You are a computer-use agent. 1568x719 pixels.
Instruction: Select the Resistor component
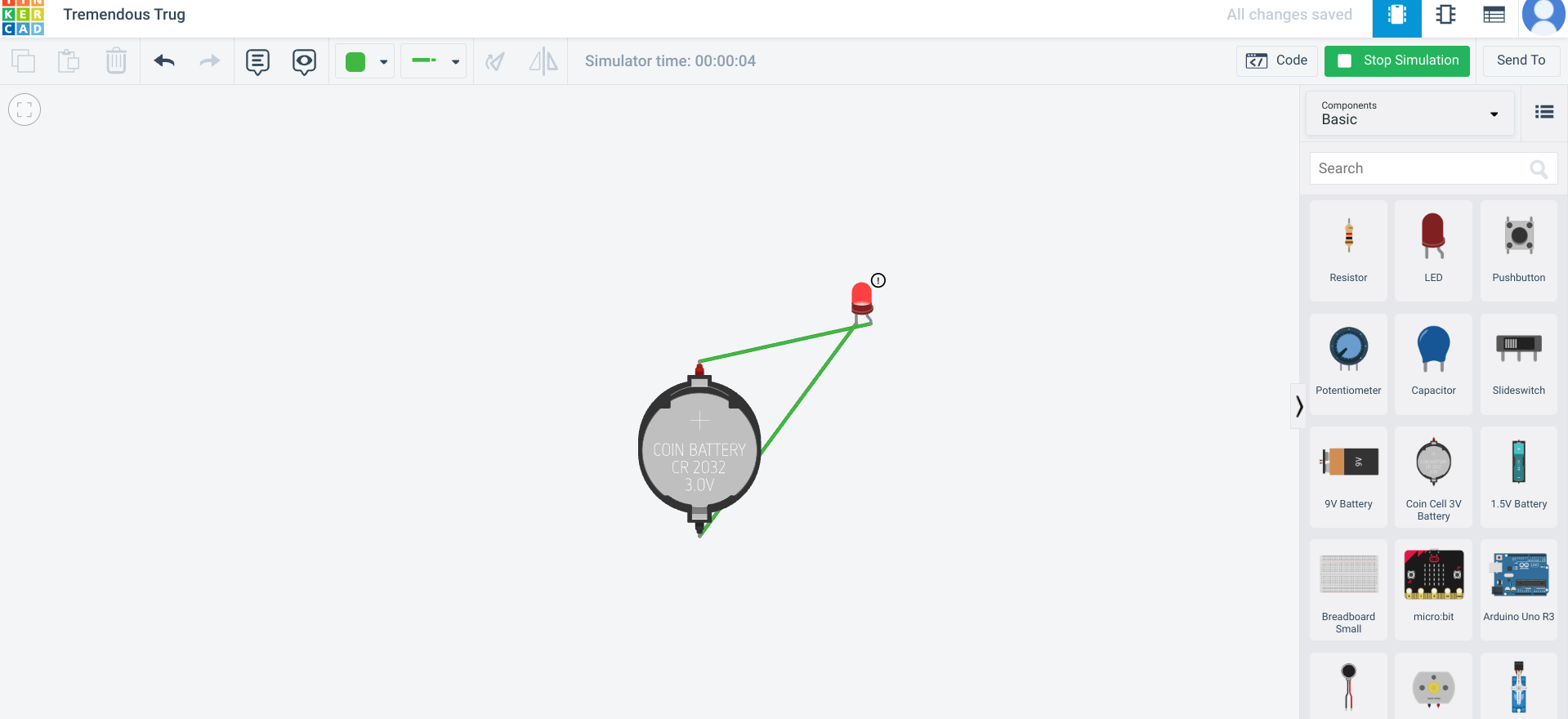coord(1348,251)
